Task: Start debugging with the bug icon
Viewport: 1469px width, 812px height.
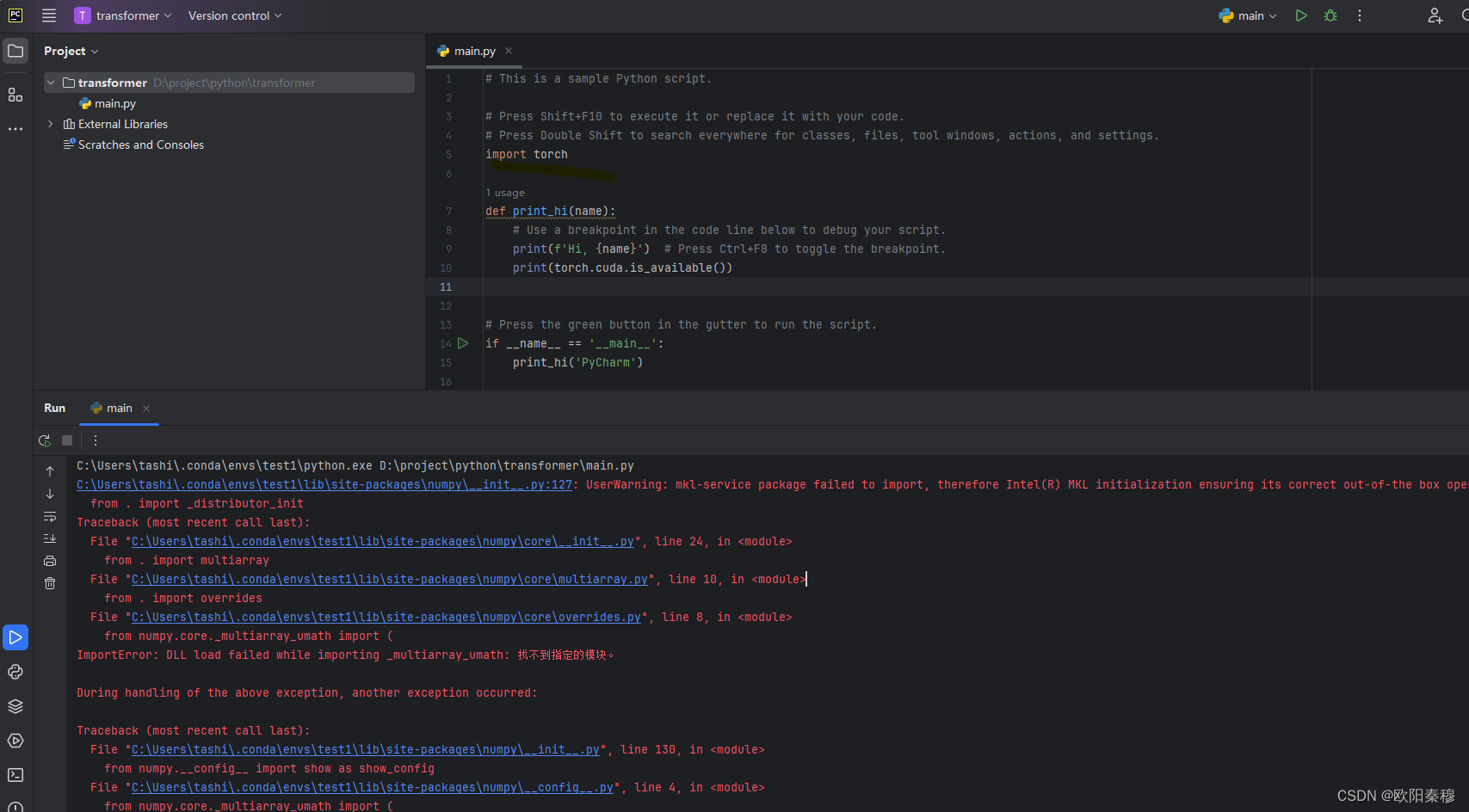Action: tap(1330, 15)
